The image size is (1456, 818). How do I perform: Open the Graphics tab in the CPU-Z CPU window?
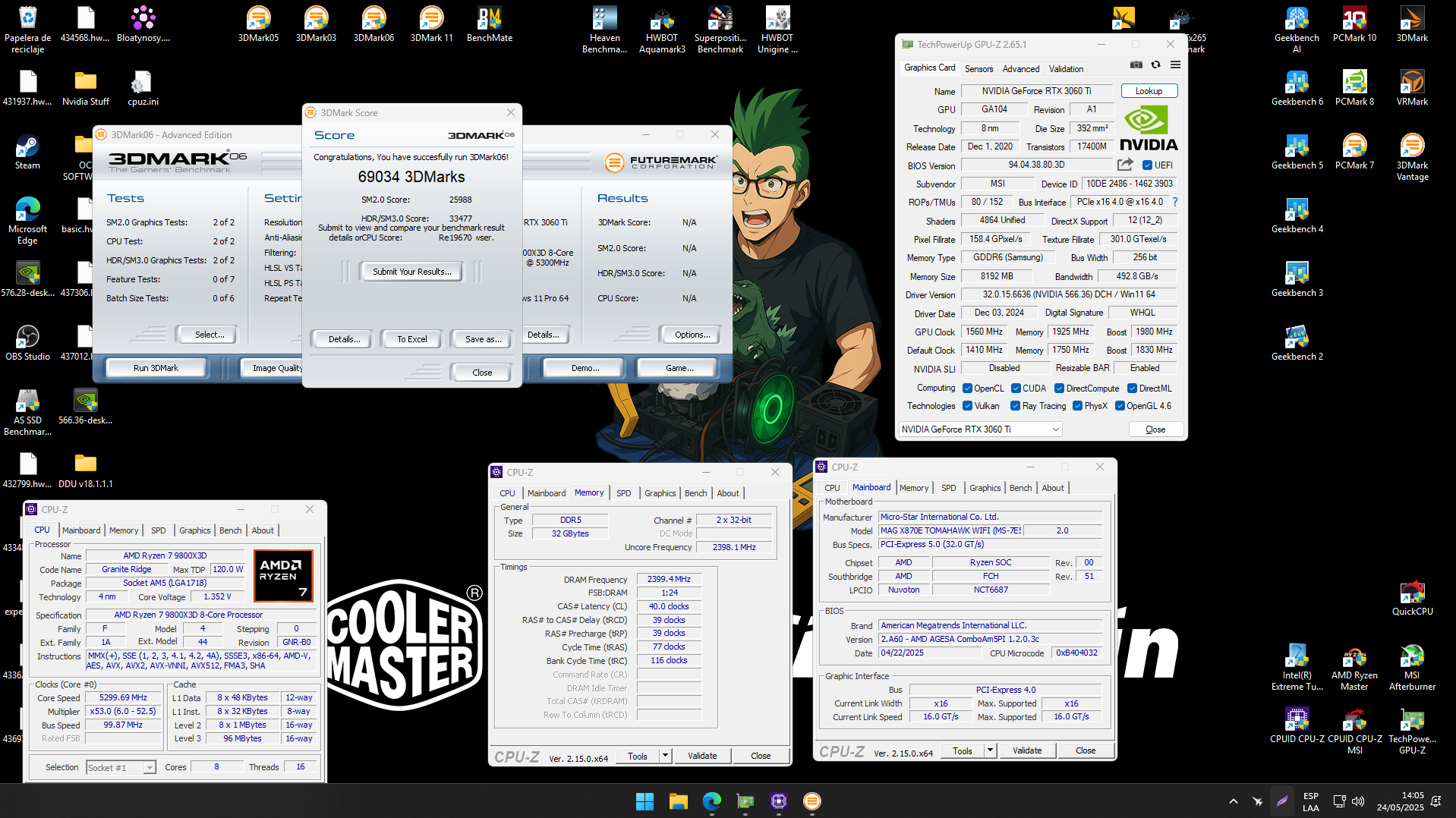[194, 530]
